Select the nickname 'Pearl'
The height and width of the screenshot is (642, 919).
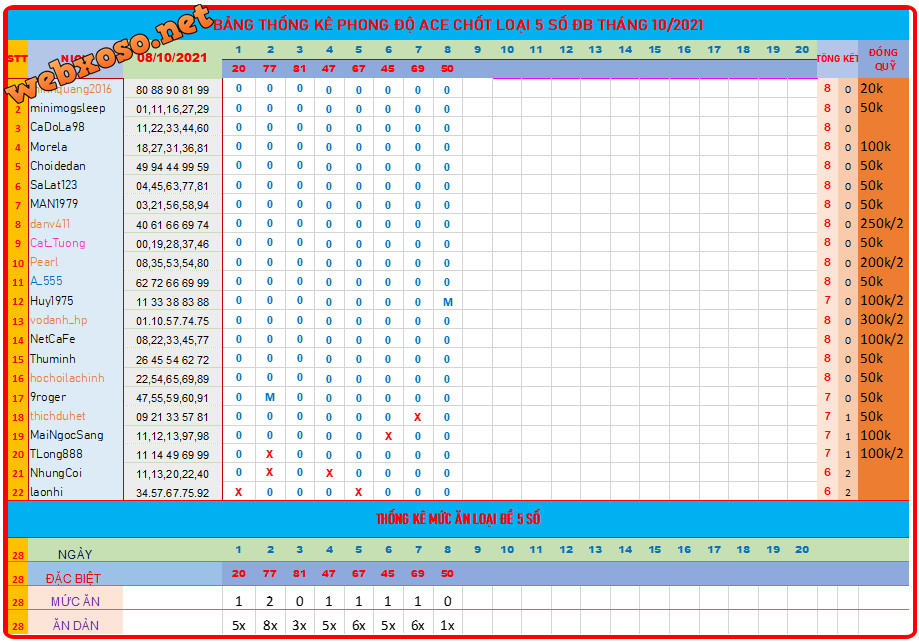tap(44, 262)
